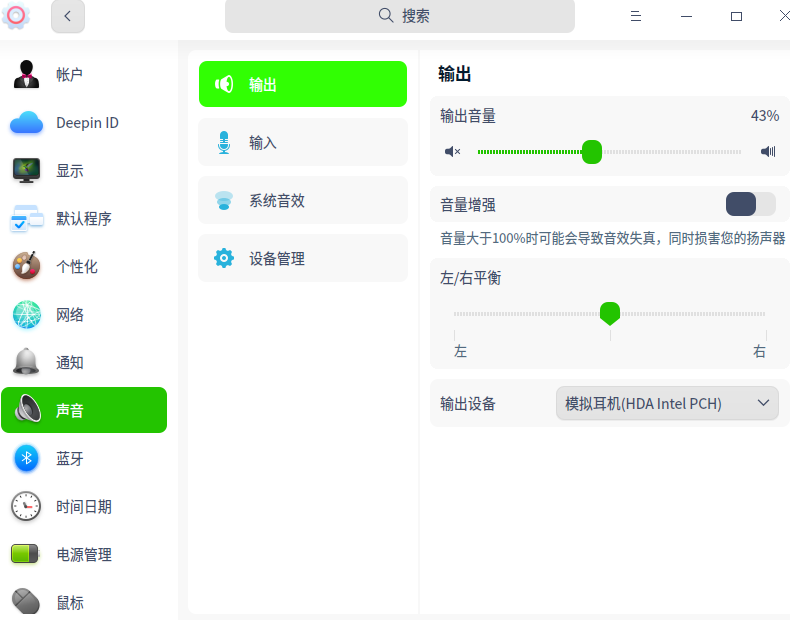Open 蓝牙 settings

click(84, 458)
